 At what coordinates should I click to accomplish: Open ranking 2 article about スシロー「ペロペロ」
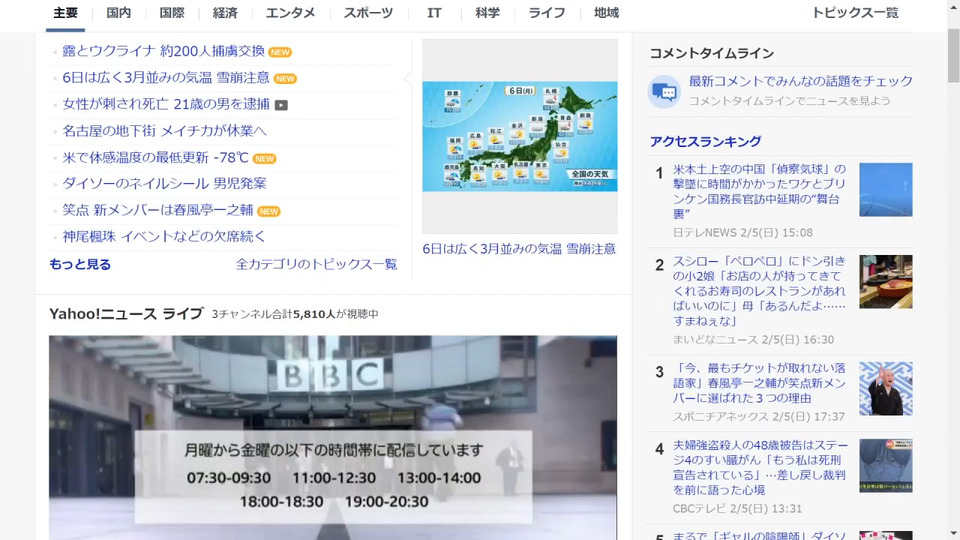pos(759,291)
